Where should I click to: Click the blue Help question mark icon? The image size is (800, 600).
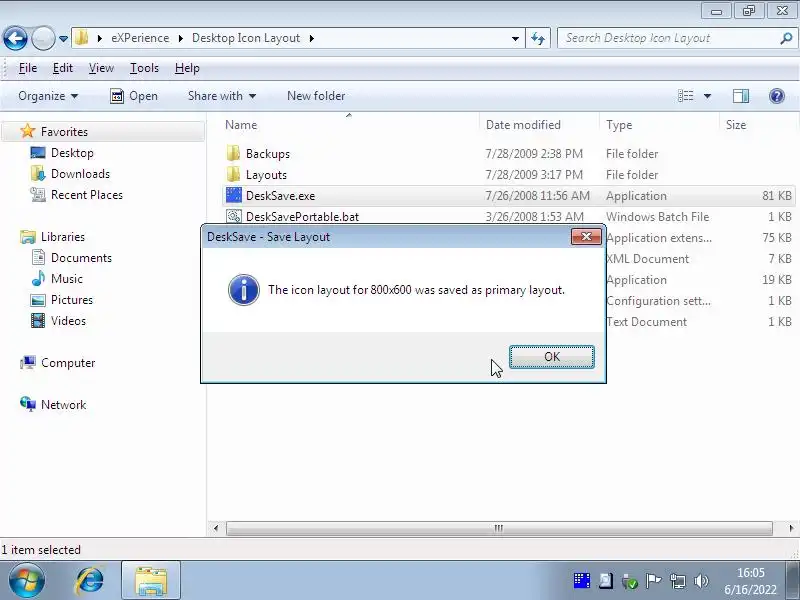(777, 96)
